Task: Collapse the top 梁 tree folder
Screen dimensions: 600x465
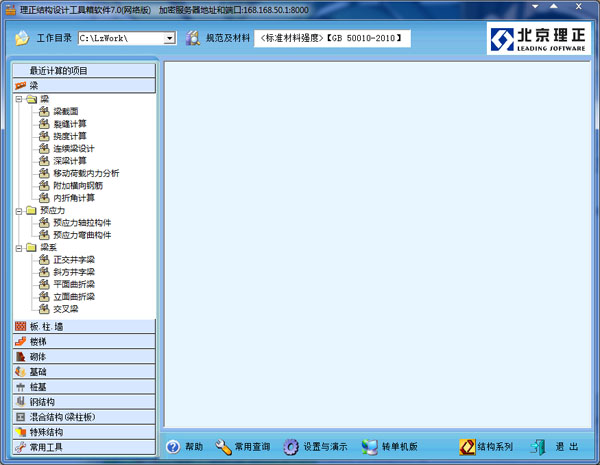Action: 19,100
